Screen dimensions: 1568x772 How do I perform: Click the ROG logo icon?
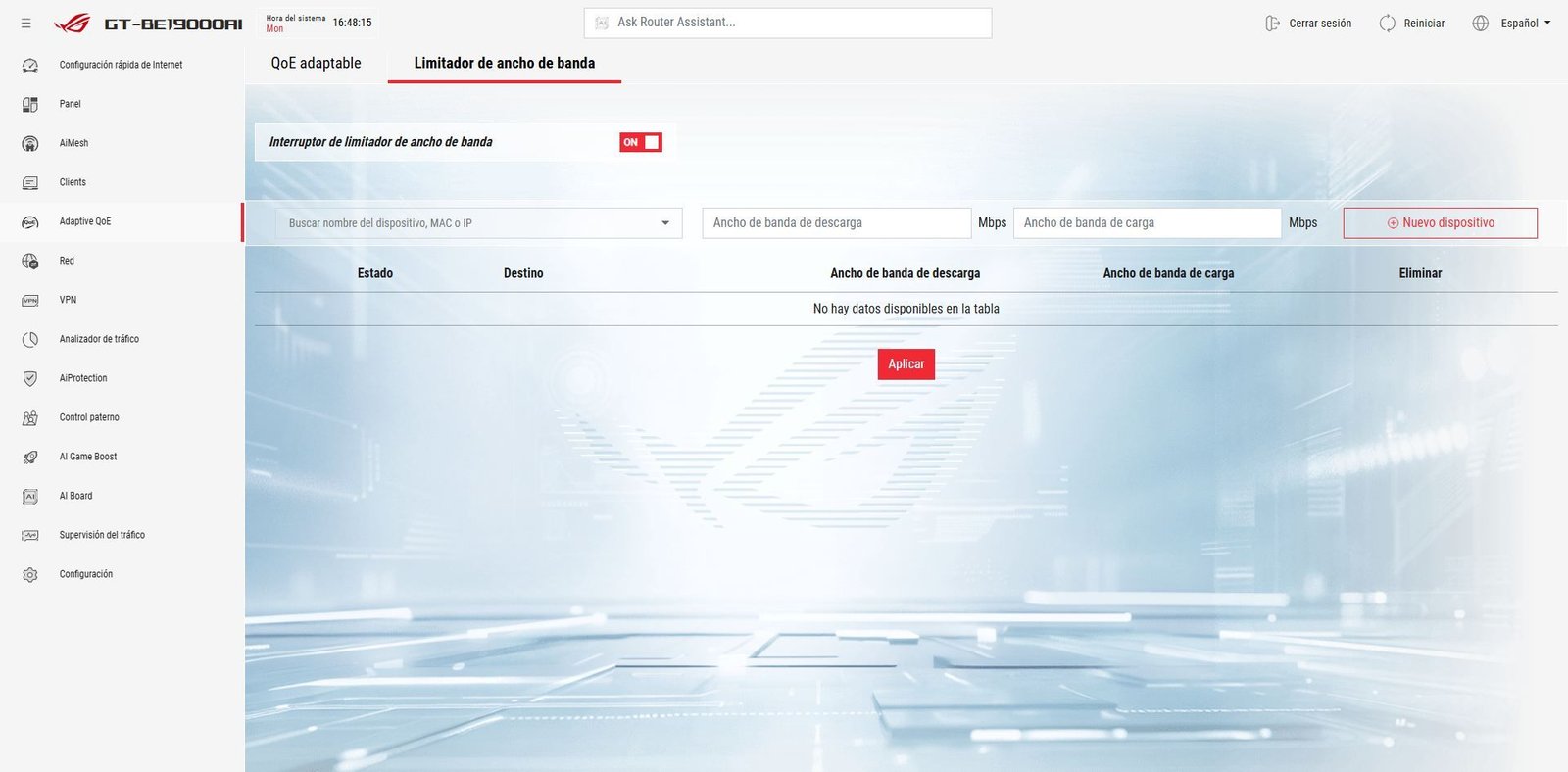tap(72, 24)
